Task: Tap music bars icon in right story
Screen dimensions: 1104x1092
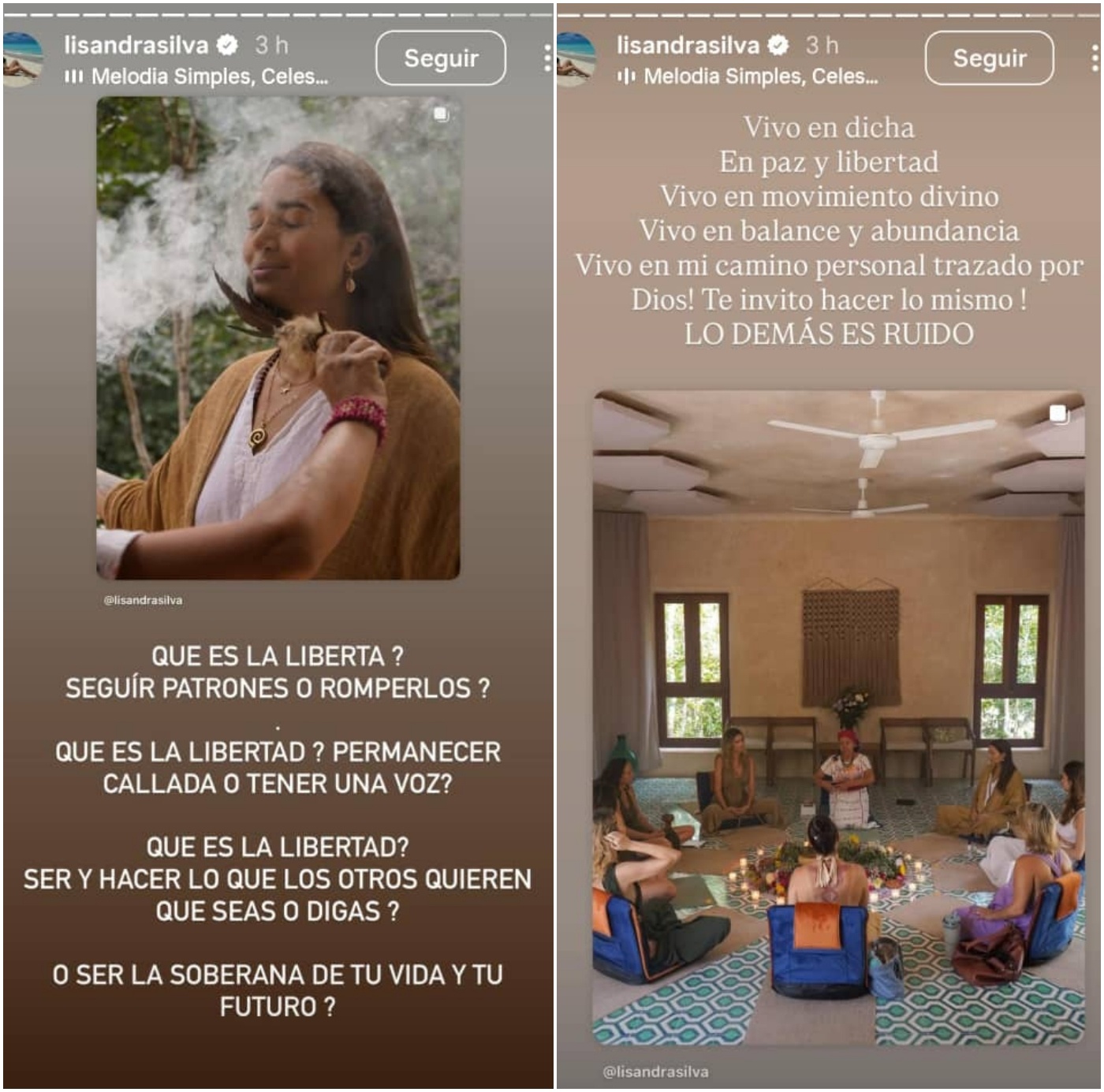Action: click(x=626, y=76)
